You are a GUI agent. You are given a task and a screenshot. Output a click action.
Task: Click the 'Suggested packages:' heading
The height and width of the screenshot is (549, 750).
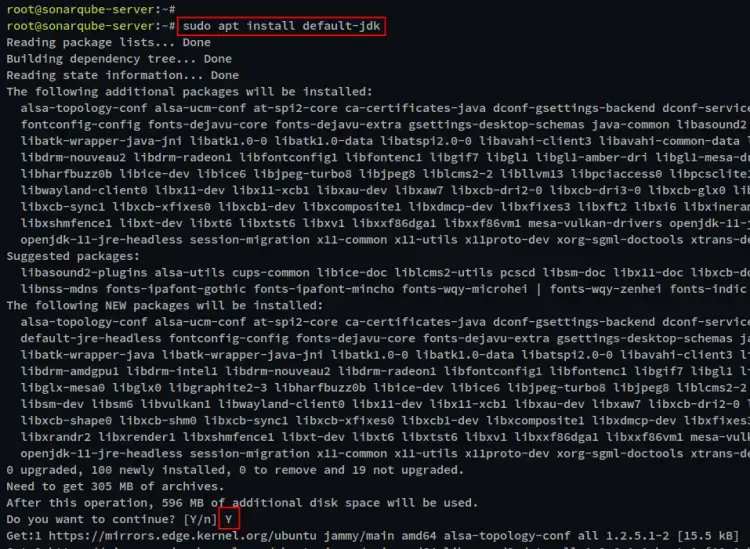73,256
